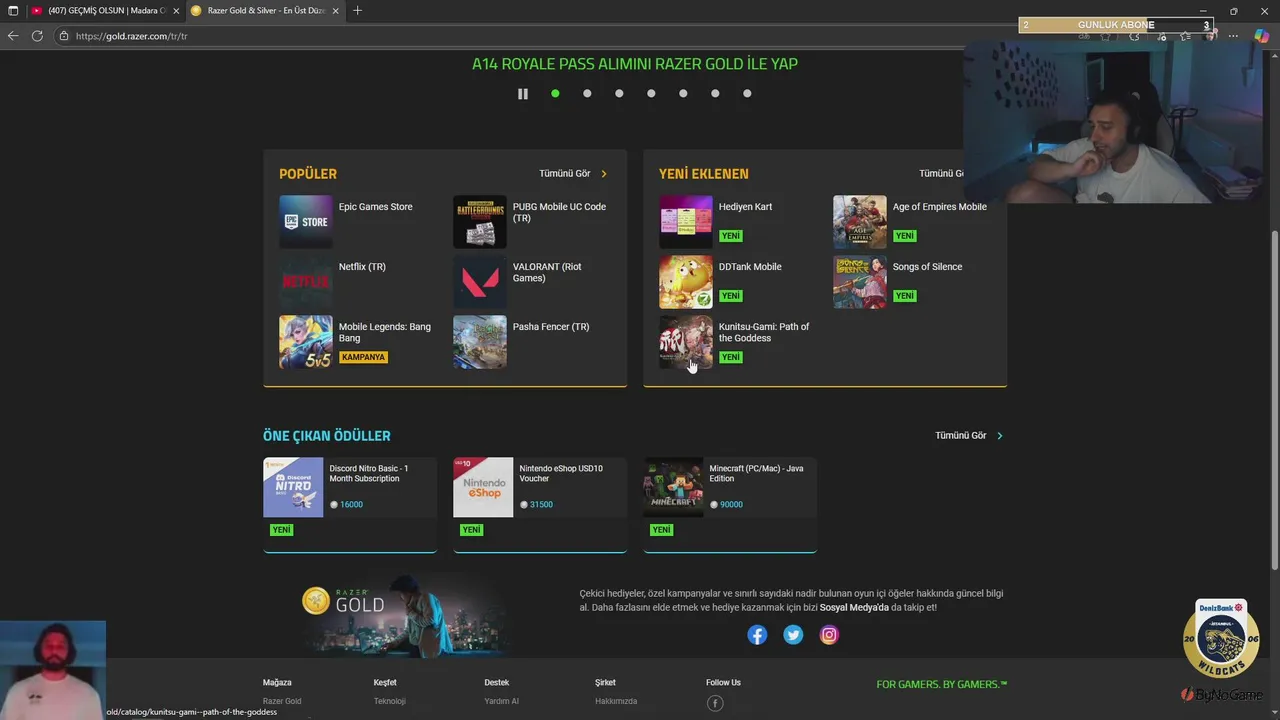The height and width of the screenshot is (720, 1280).
Task: Close the YouTube tab
Action: [176, 11]
